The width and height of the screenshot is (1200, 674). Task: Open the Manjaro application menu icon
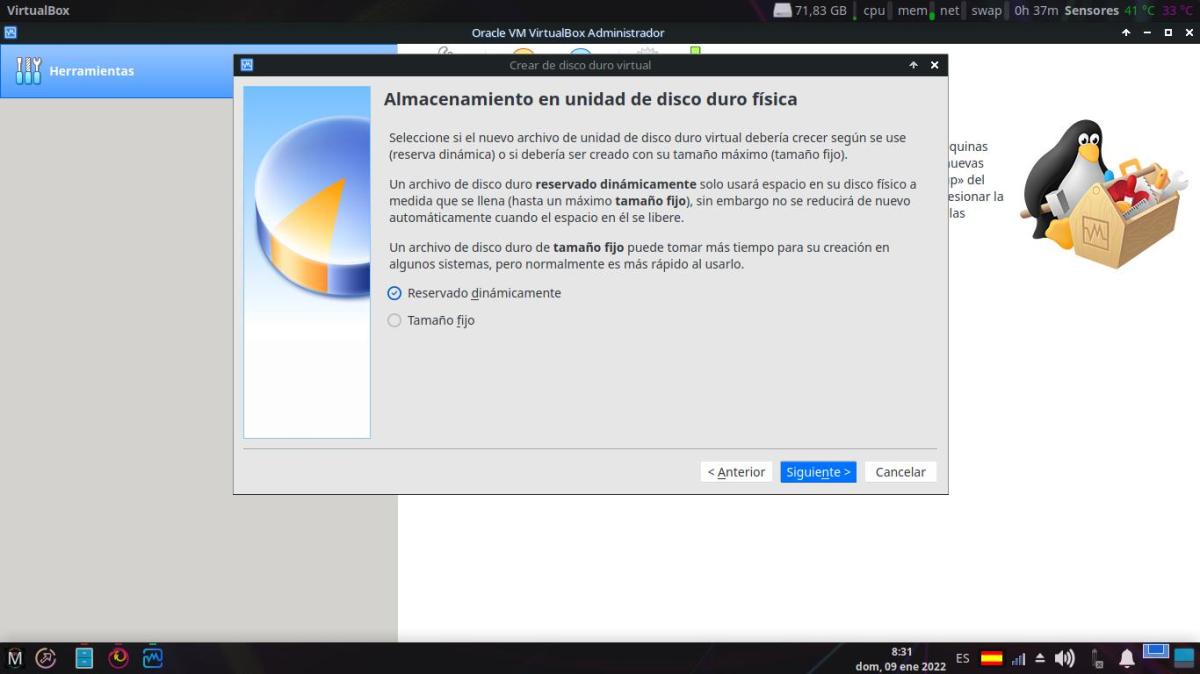click(x=15, y=658)
